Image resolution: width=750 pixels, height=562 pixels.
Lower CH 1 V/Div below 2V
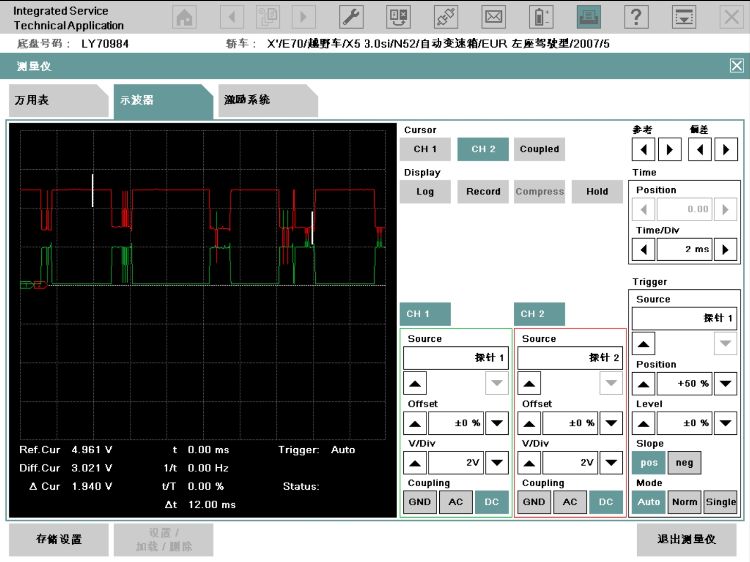(496, 463)
